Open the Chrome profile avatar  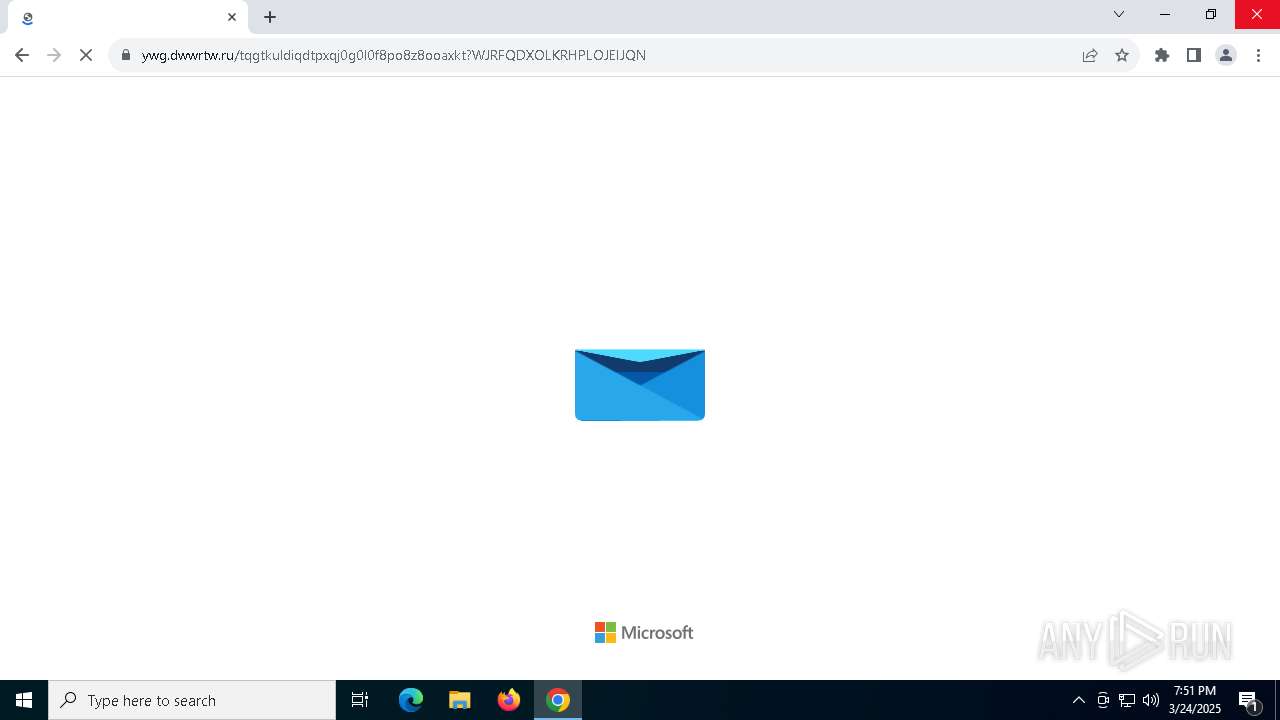[1226, 55]
